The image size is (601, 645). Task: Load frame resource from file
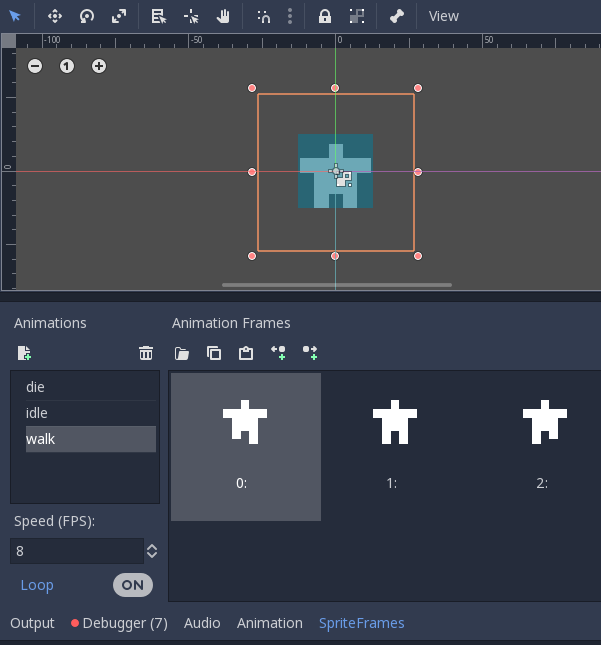pos(182,353)
